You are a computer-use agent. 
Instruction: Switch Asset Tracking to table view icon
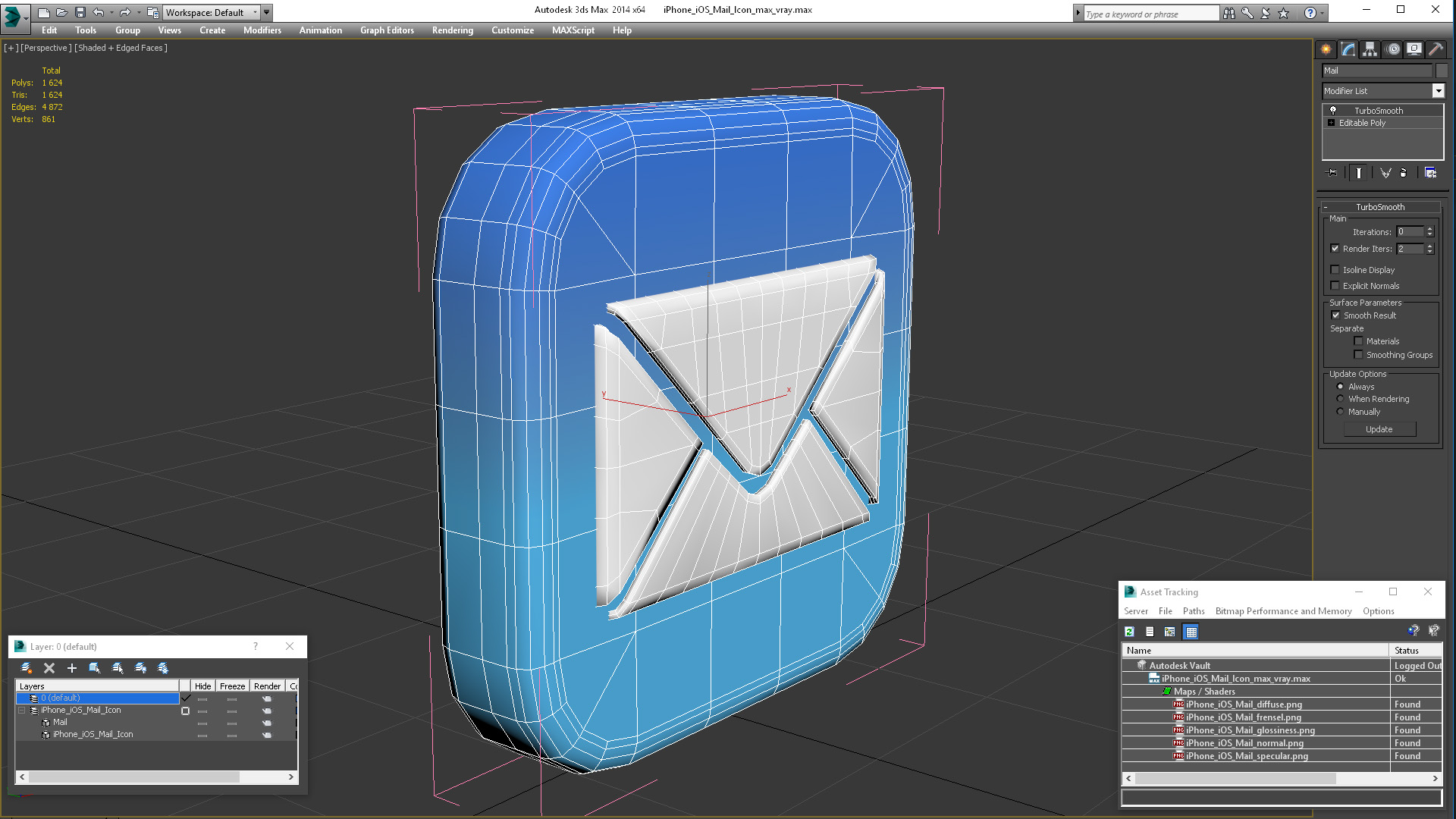coord(1191,632)
